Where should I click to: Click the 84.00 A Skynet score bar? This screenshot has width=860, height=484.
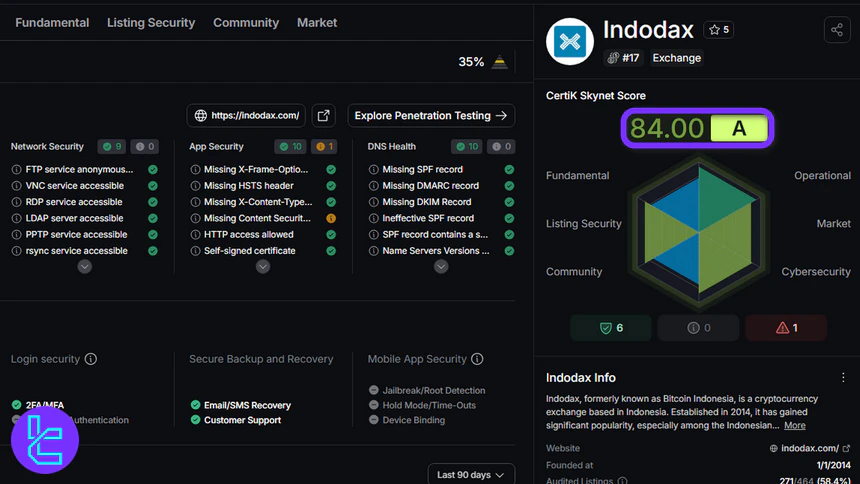coord(698,128)
